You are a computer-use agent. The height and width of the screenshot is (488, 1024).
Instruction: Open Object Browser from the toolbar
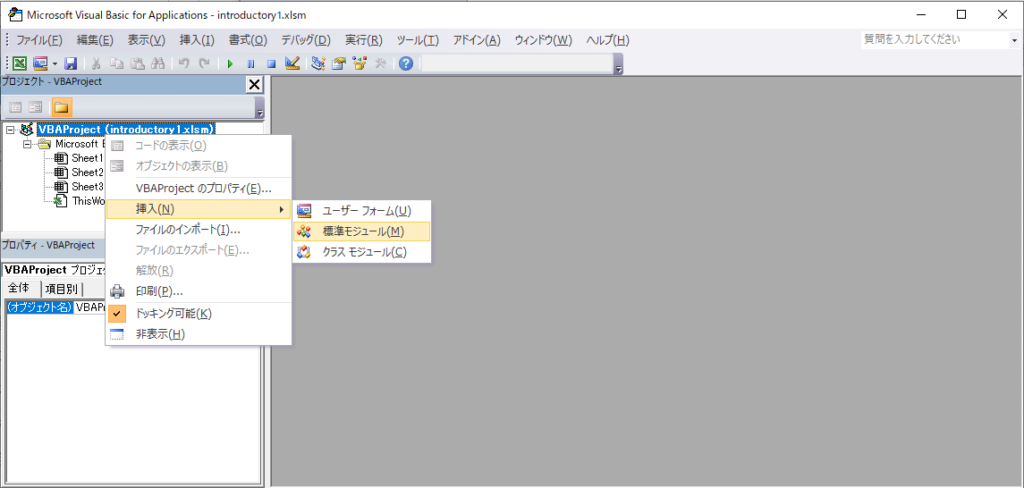point(359,64)
